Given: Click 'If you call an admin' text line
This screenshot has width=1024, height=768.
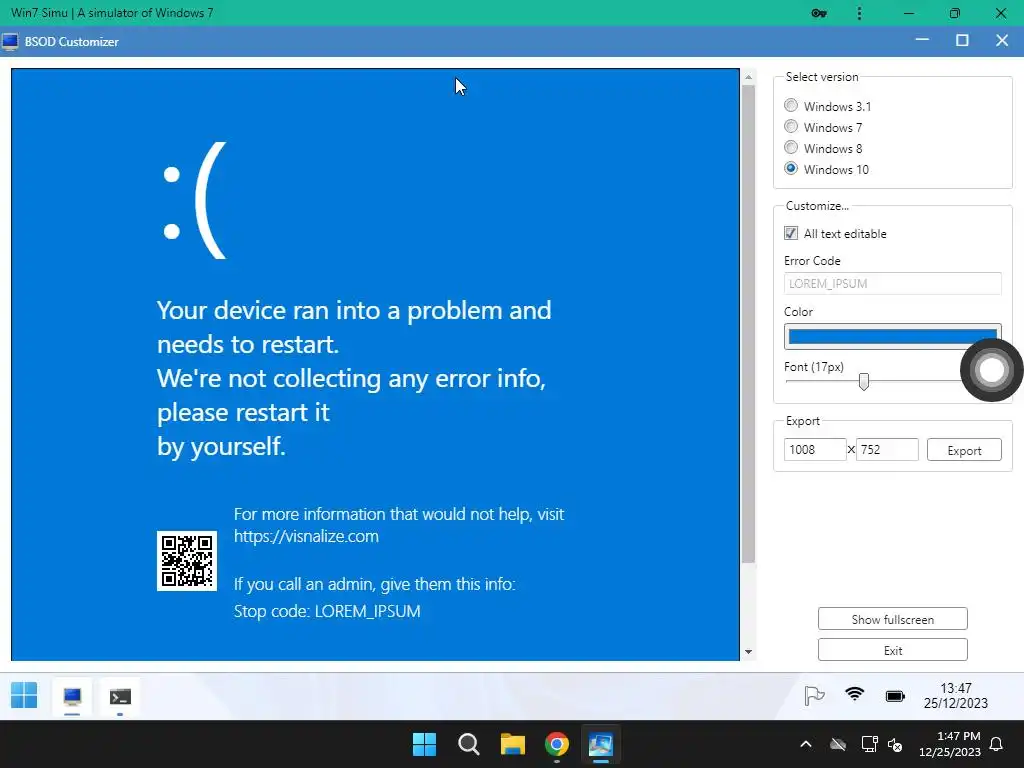Looking at the screenshot, I should pyautogui.click(x=375, y=584).
